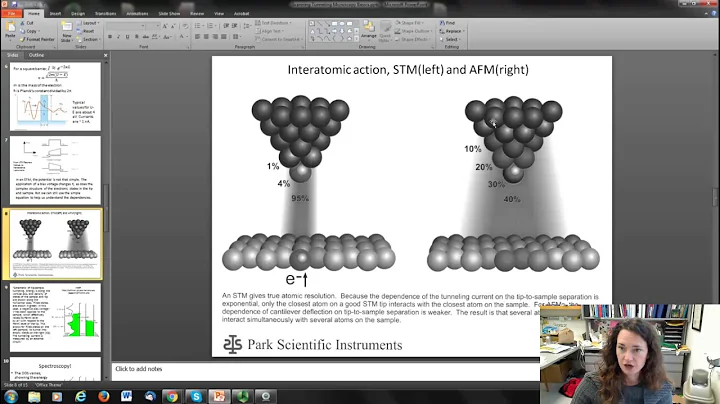Toggle Underline formatting
The image size is (720, 404).
pos(127,37)
